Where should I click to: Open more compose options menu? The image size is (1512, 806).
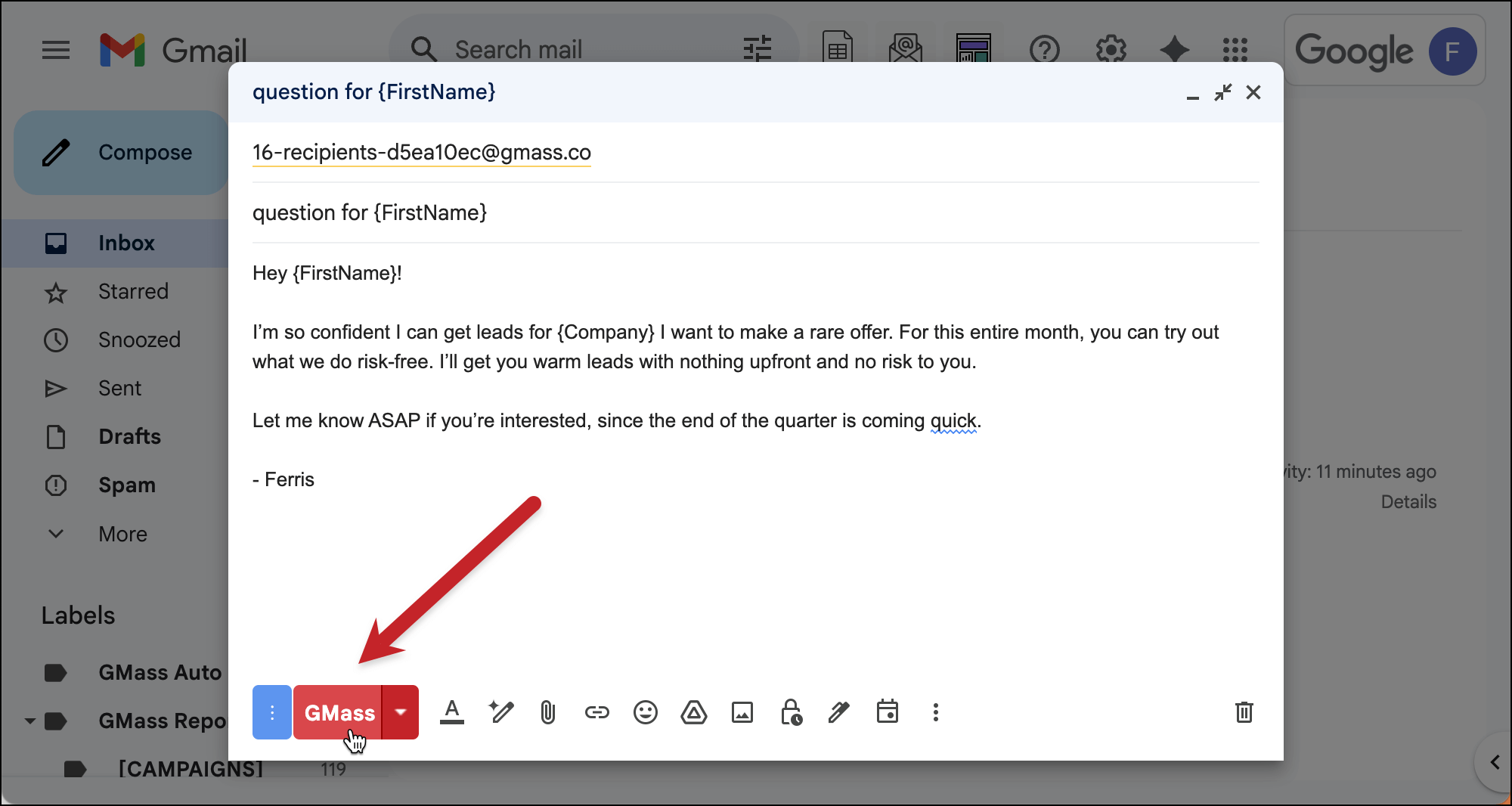(935, 712)
